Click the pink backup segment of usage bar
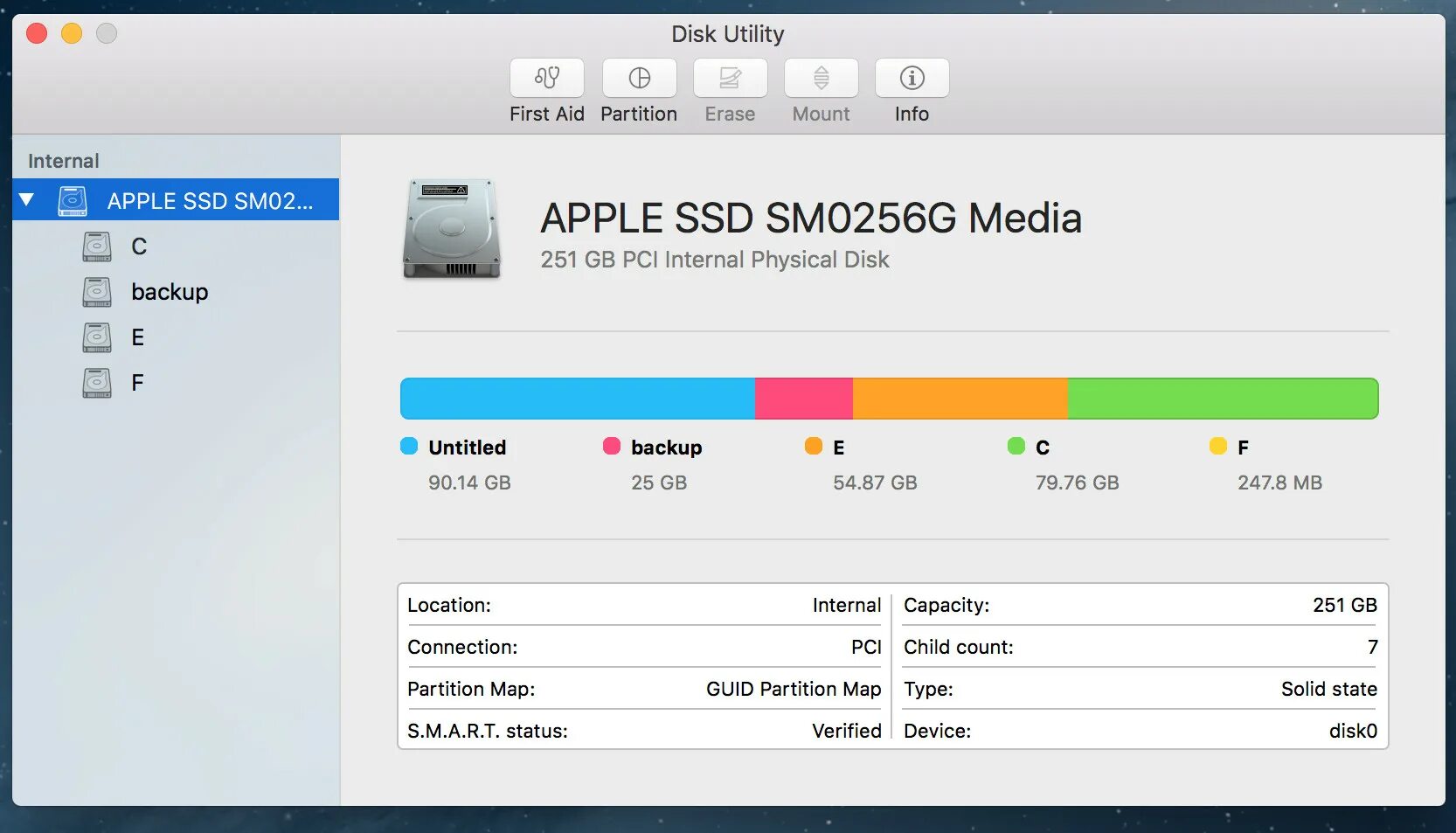The width and height of the screenshot is (1456, 833). tap(804, 399)
